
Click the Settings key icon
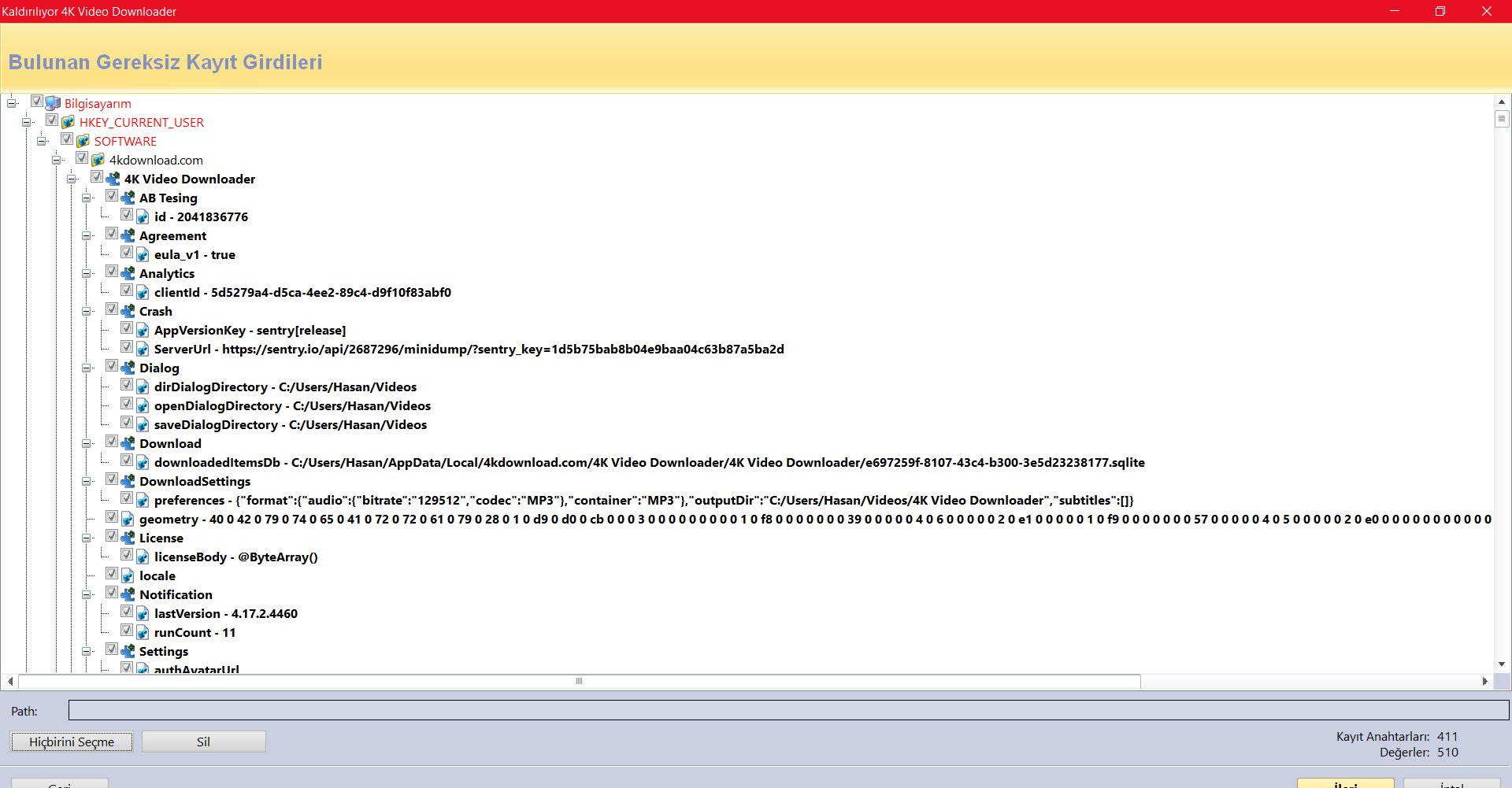point(128,651)
